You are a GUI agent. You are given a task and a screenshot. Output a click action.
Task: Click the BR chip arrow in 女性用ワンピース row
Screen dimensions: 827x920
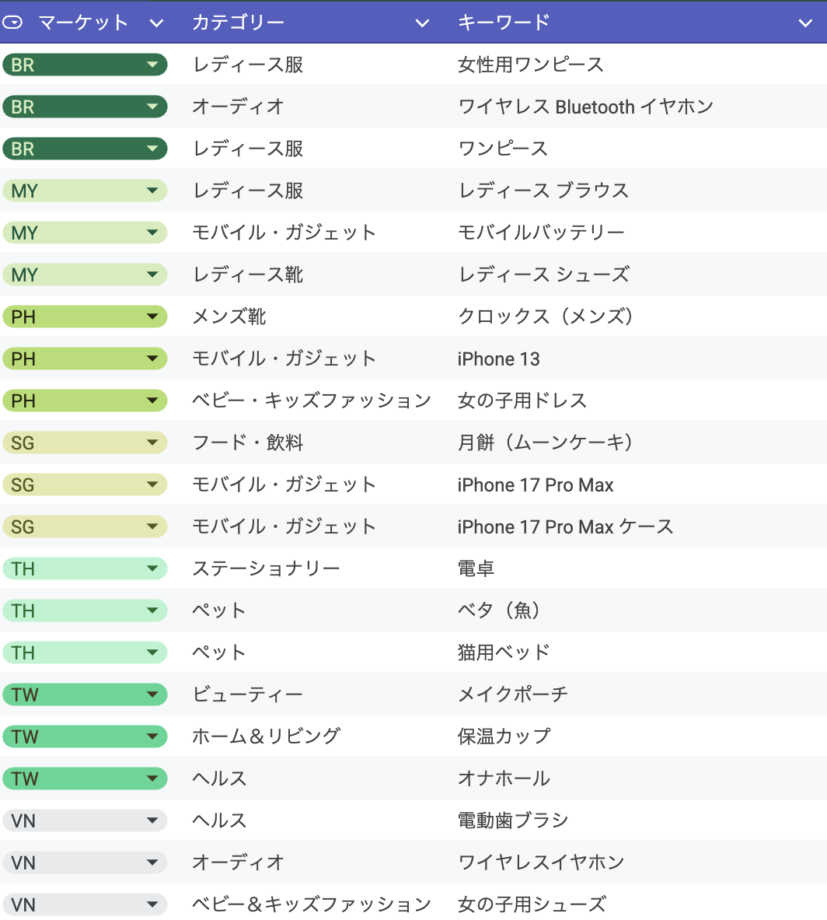click(152, 65)
